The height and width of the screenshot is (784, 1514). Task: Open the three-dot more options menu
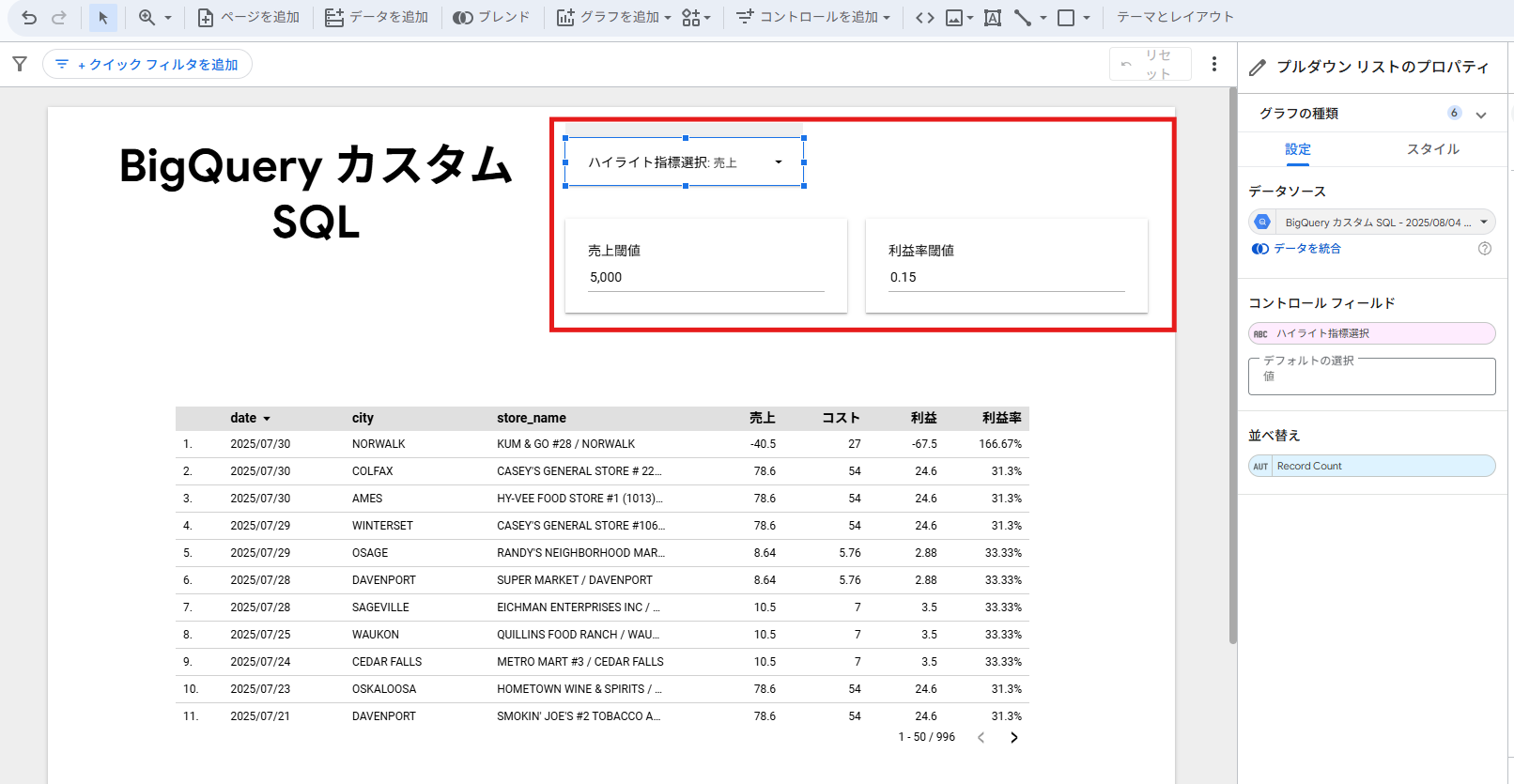tap(1214, 64)
